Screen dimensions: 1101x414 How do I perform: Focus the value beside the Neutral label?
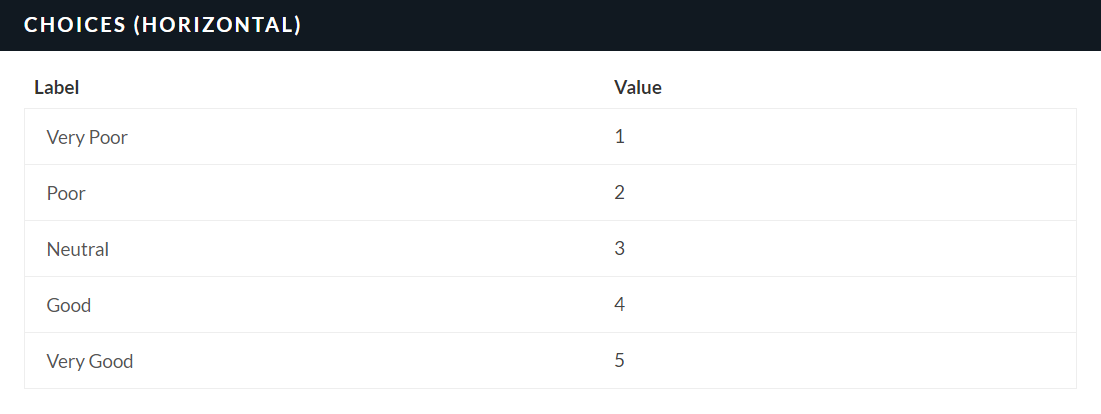pos(620,249)
